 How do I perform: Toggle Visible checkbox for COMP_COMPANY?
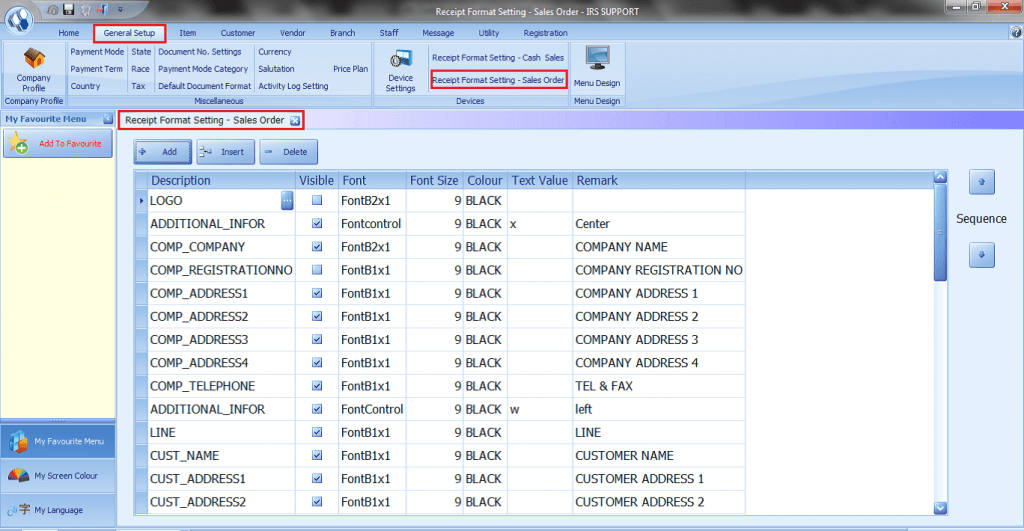pos(317,247)
